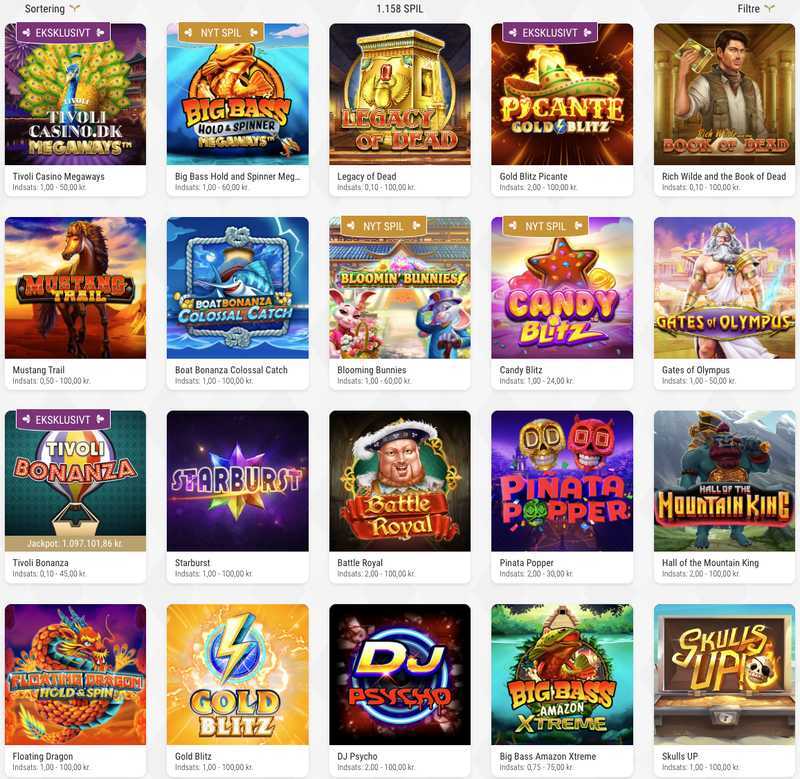Select the Starburst game thumbnail
This screenshot has width=800, height=779.
(238, 481)
